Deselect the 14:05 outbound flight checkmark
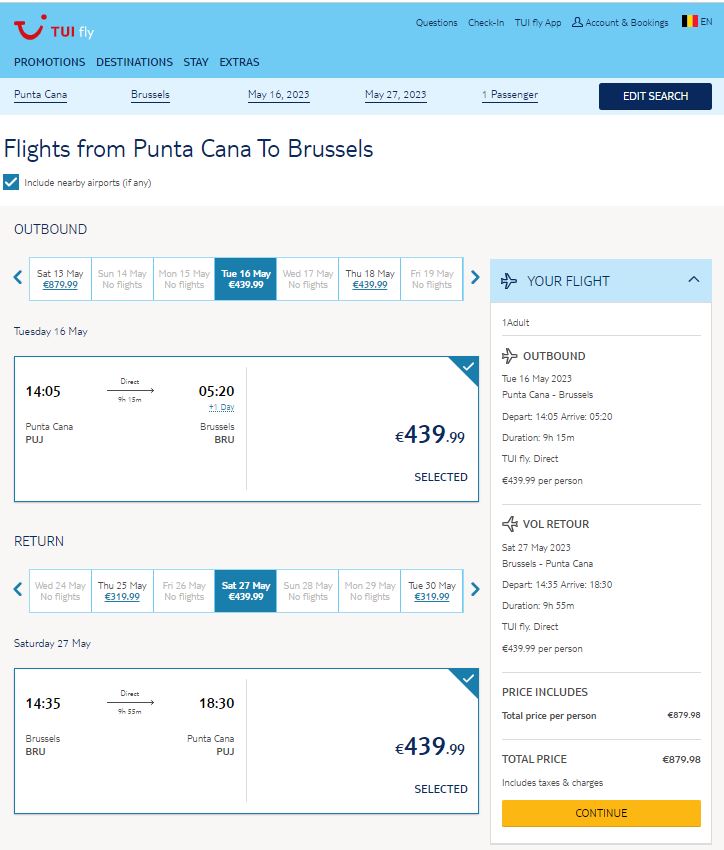The image size is (724, 850). tap(468, 367)
